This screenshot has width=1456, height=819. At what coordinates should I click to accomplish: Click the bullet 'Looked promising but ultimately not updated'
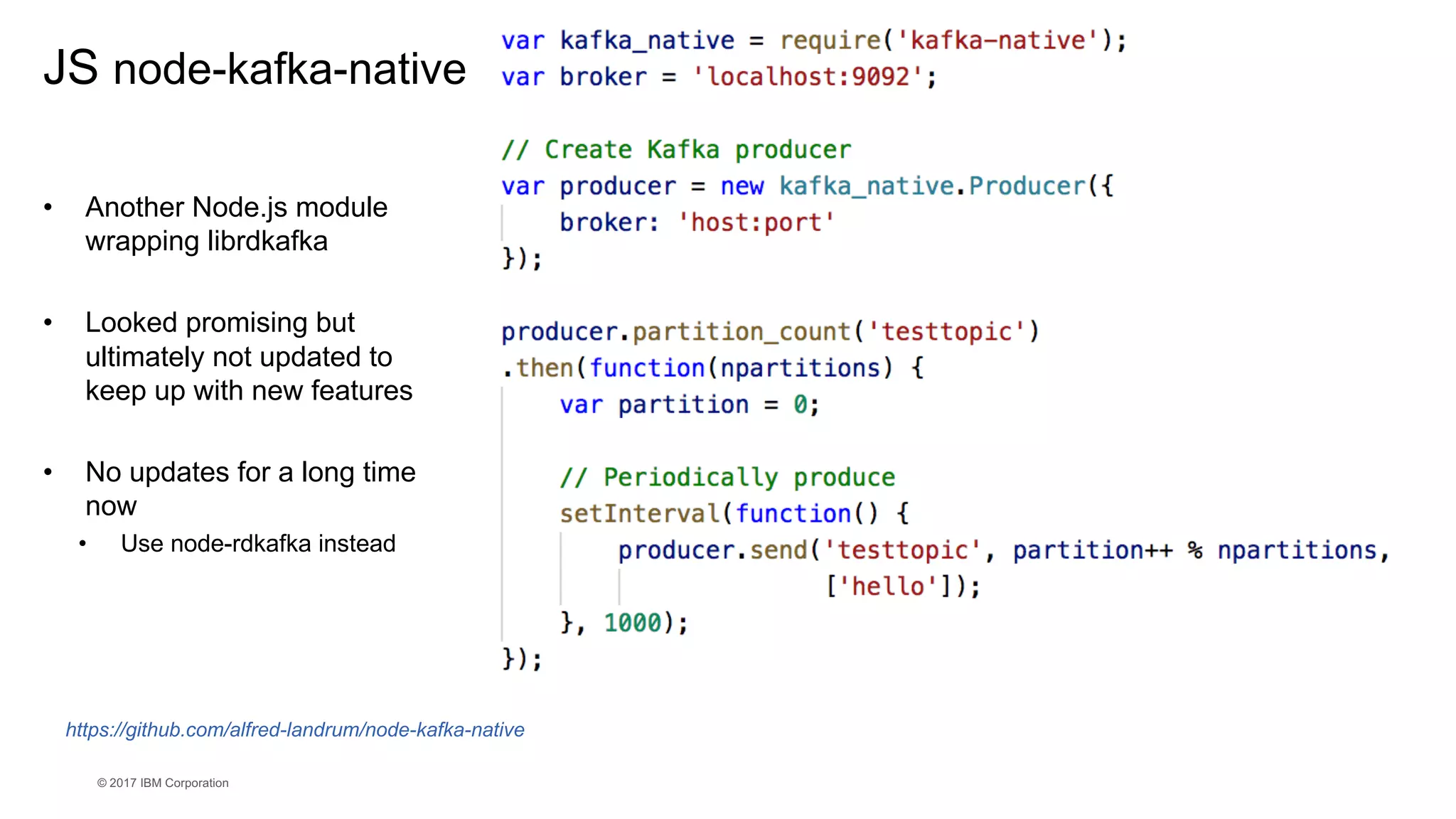[249, 356]
